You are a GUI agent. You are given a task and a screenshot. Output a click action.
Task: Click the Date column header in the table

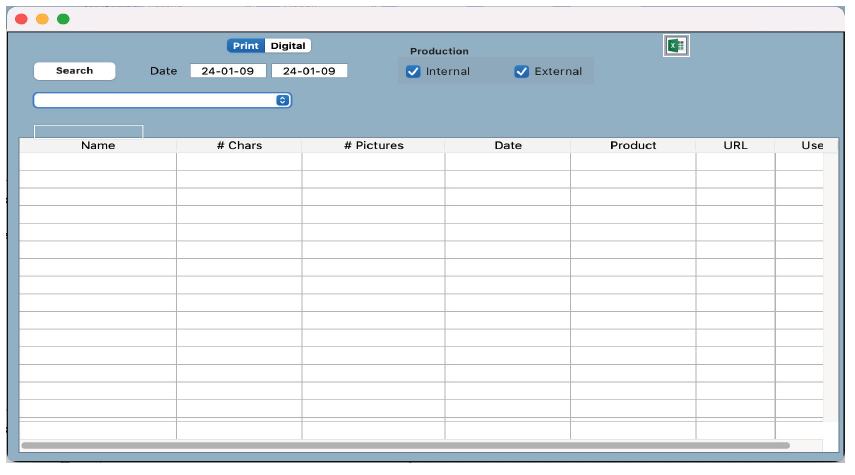(x=508, y=146)
